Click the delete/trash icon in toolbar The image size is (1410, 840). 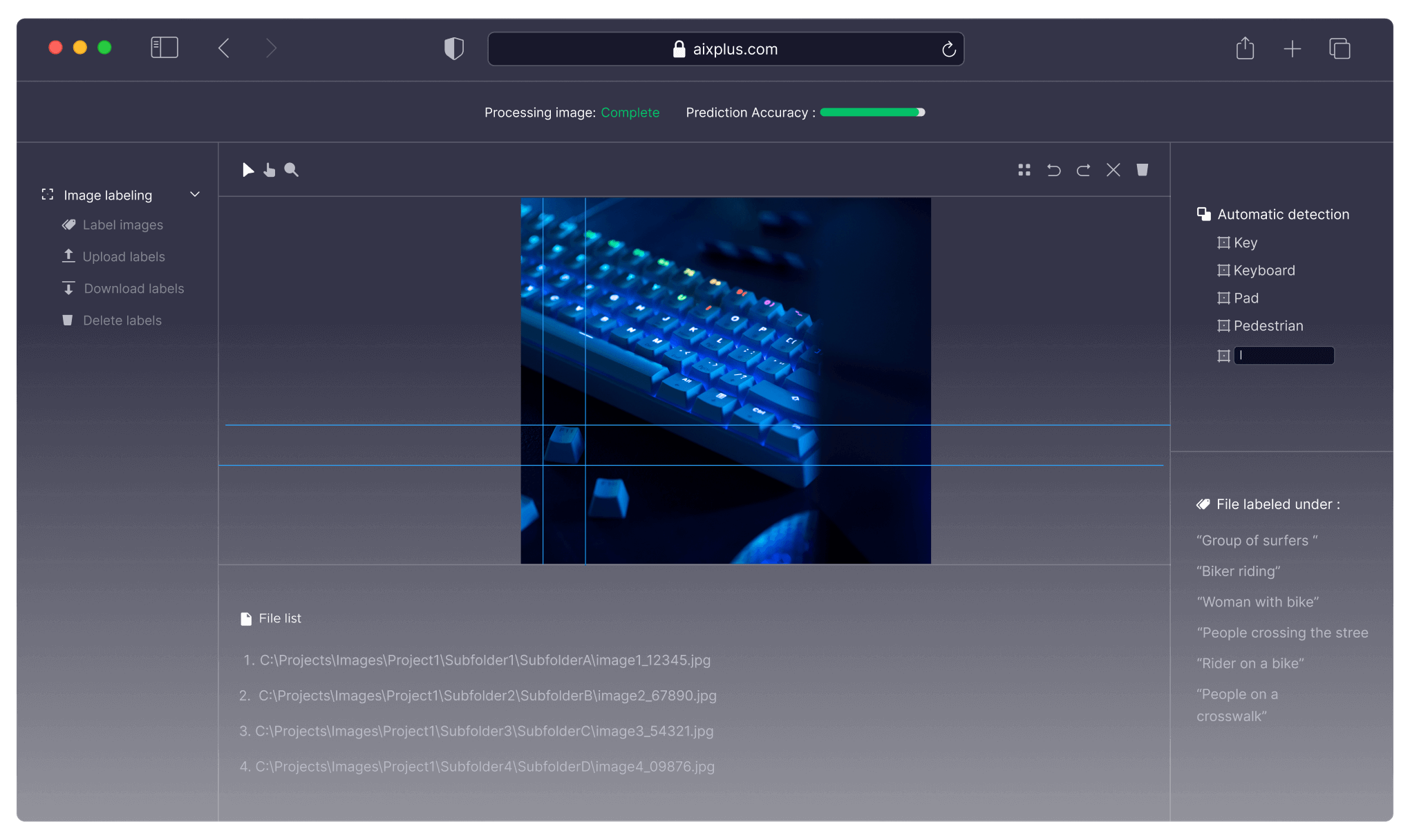click(1141, 169)
